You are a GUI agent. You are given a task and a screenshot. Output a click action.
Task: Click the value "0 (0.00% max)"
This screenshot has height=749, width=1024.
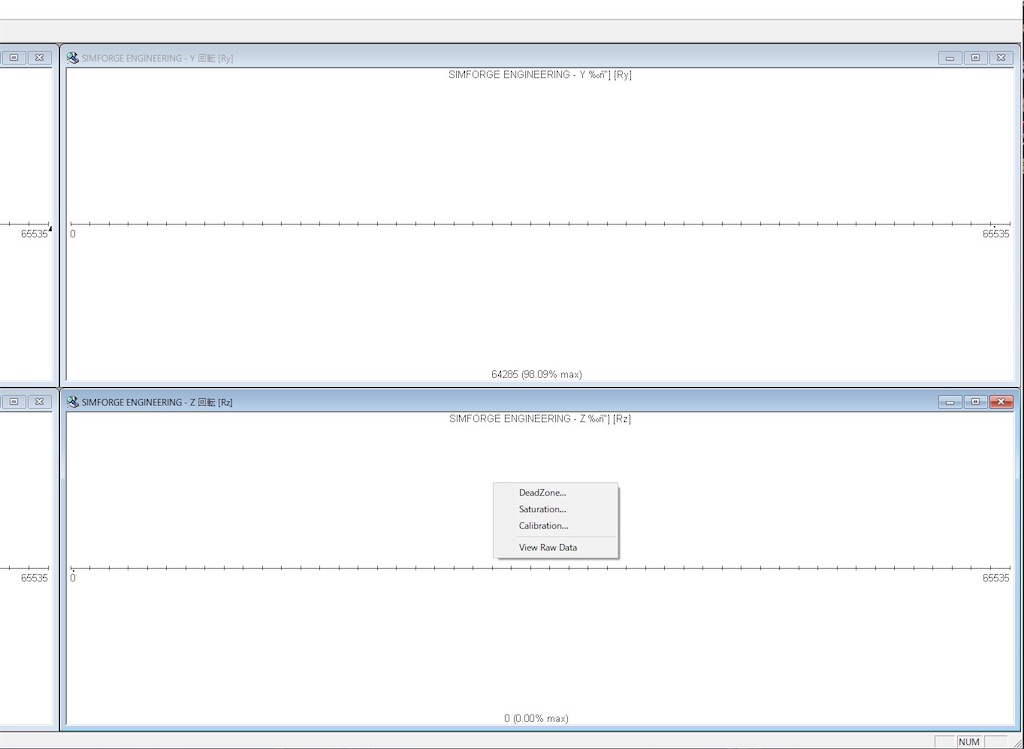click(x=536, y=719)
